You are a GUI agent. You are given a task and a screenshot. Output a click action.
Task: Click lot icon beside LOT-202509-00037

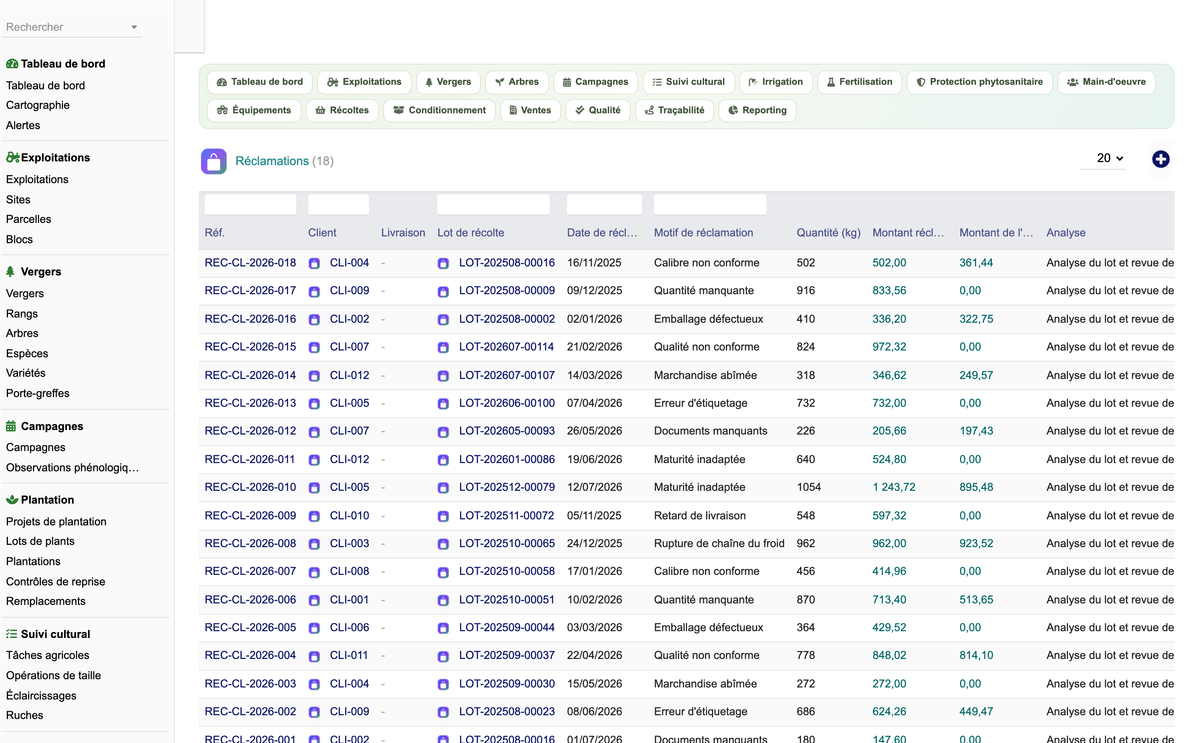[443, 657]
